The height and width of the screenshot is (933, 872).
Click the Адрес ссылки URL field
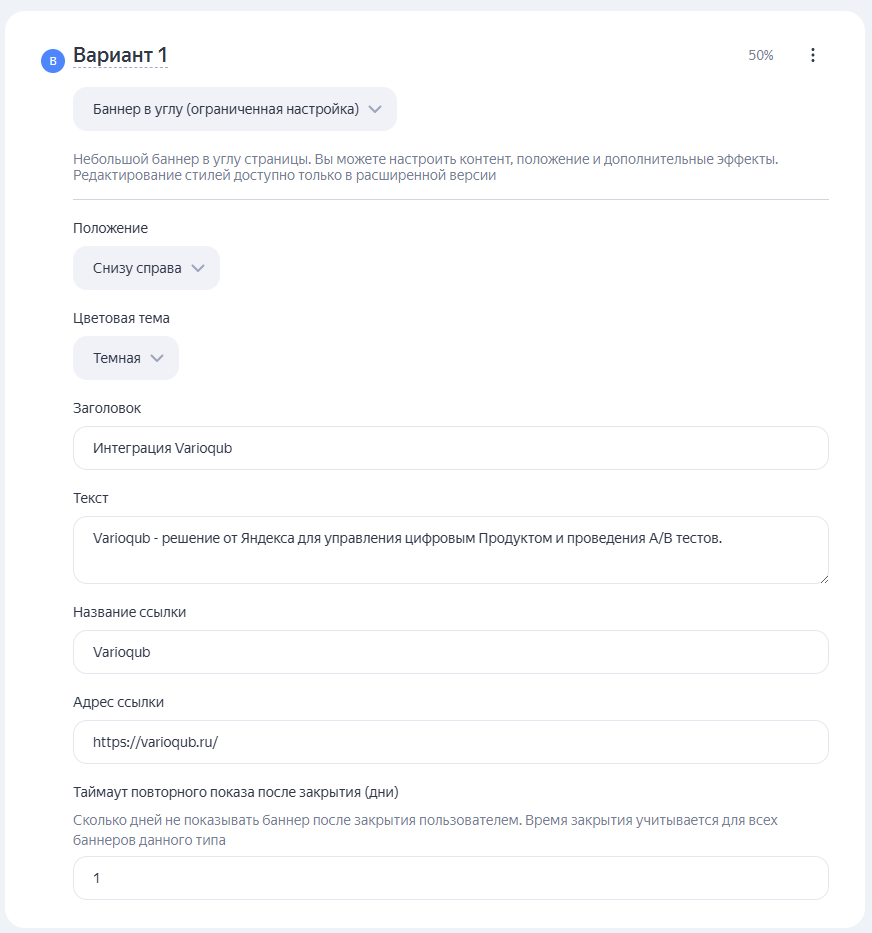tap(451, 742)
